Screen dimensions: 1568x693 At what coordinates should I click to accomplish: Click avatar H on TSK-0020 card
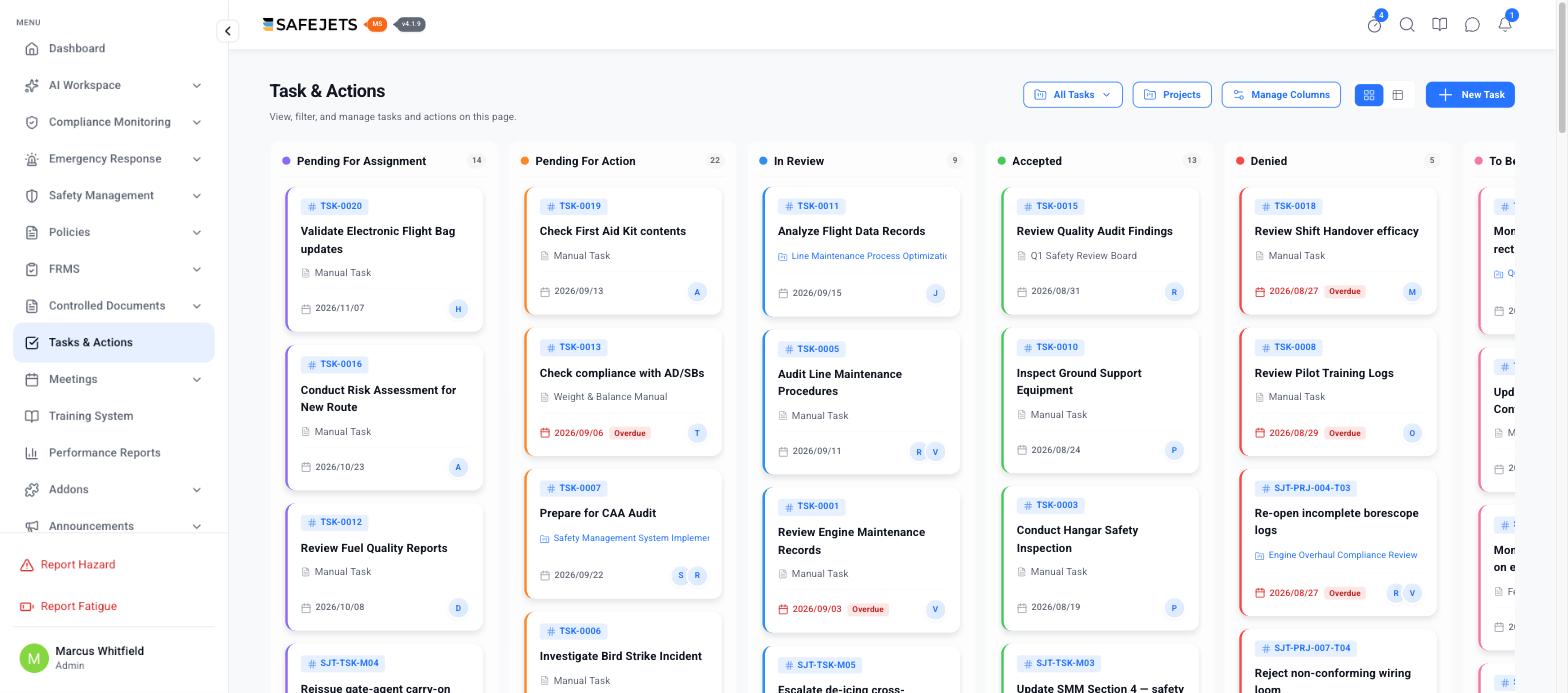click(458, 309)
